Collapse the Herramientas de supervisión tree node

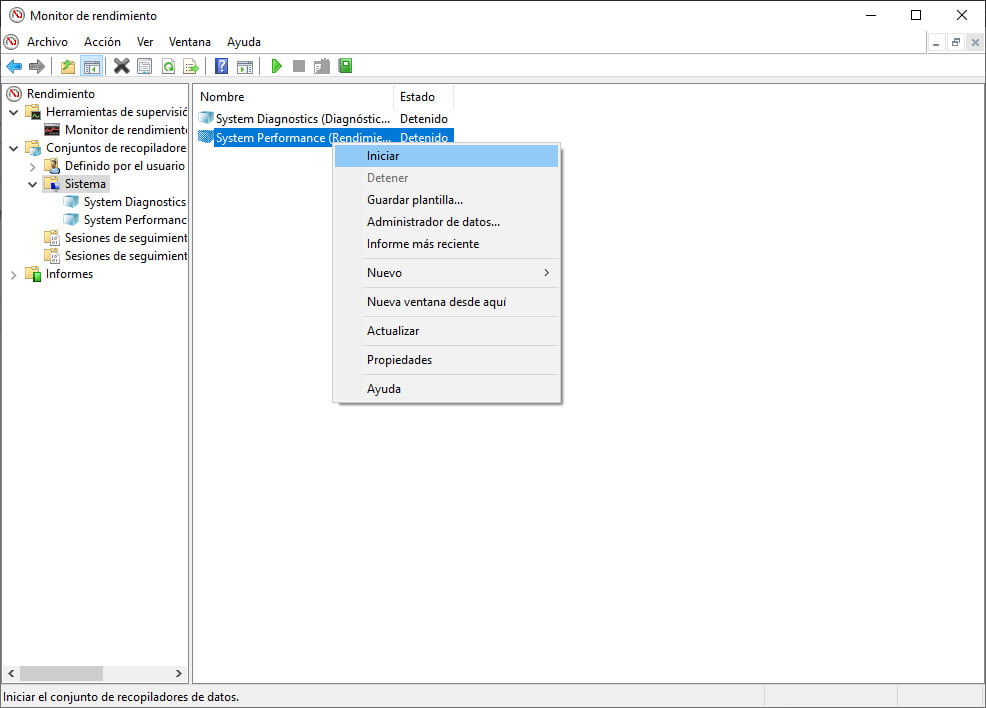(13, 113)
